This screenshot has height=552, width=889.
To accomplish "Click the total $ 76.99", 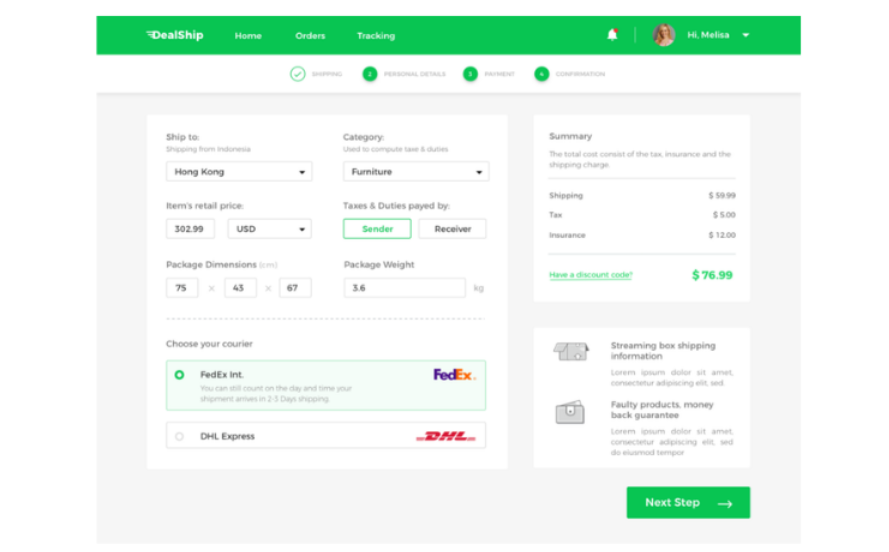I will (x=712, y=275).
